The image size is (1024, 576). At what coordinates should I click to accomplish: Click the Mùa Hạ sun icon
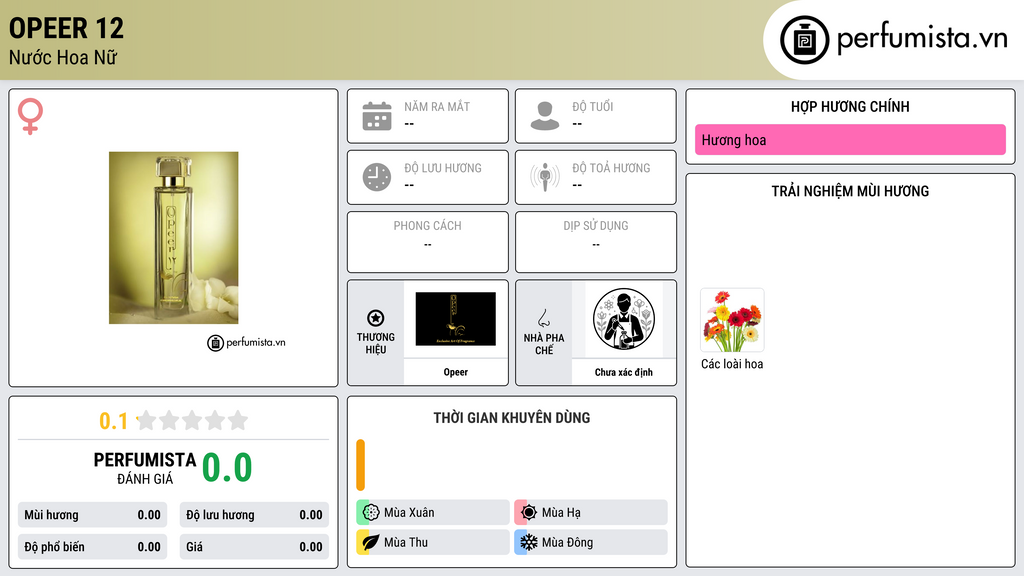pos(529,512)
